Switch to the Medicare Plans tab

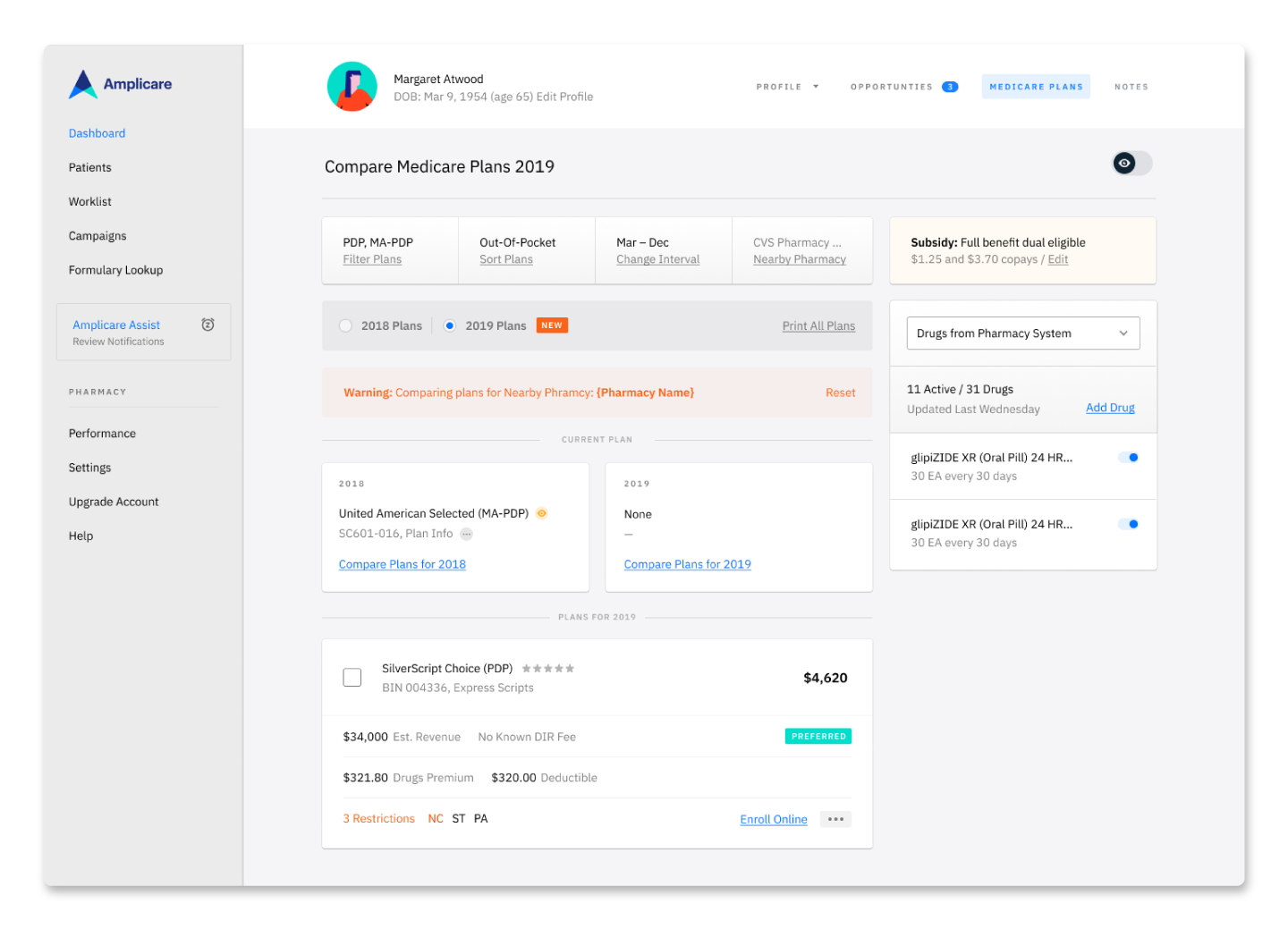pos(1036,87)
